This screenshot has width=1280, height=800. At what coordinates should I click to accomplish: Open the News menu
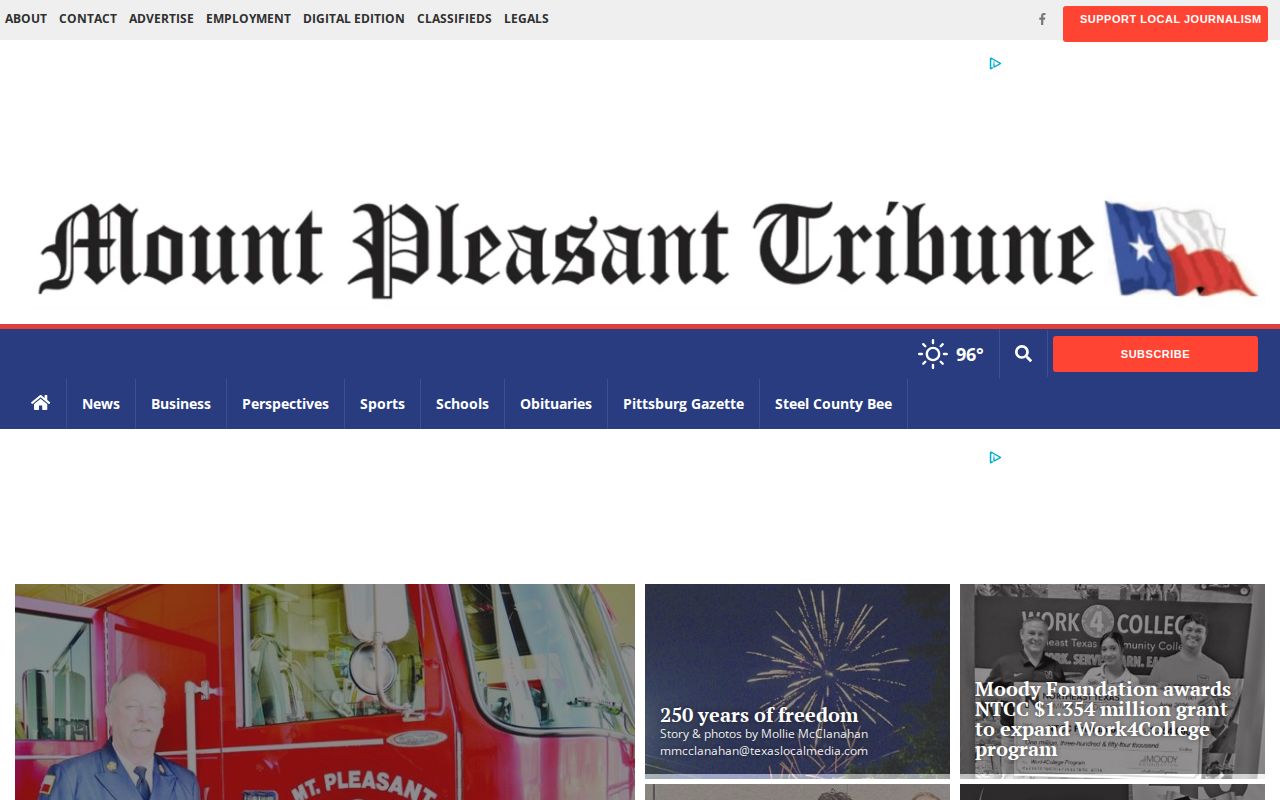coord(101,404)
